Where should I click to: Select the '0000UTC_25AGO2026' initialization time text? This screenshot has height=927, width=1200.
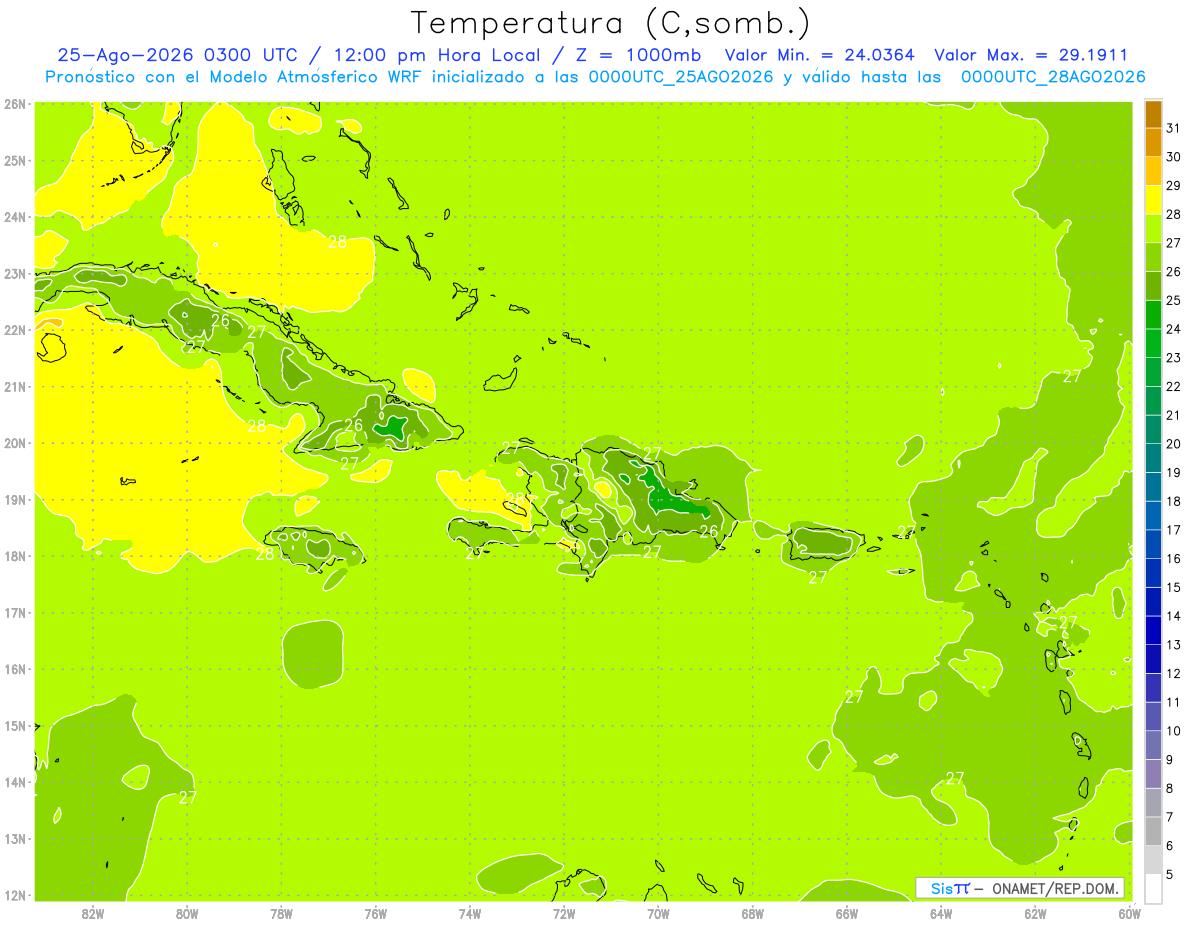[681, 77]
